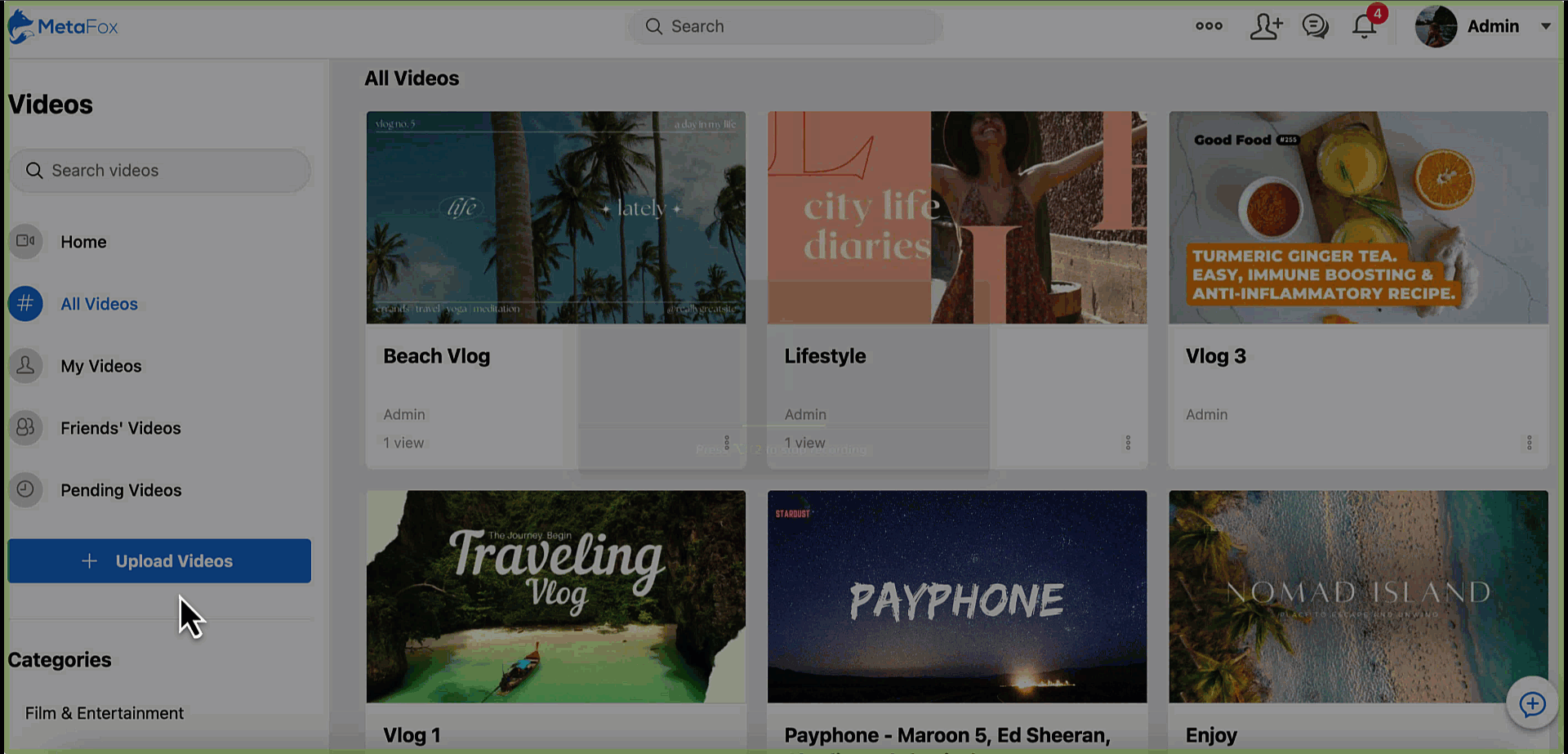
Task: Click the Payphone video thumbnail
Action: point(956,596)
